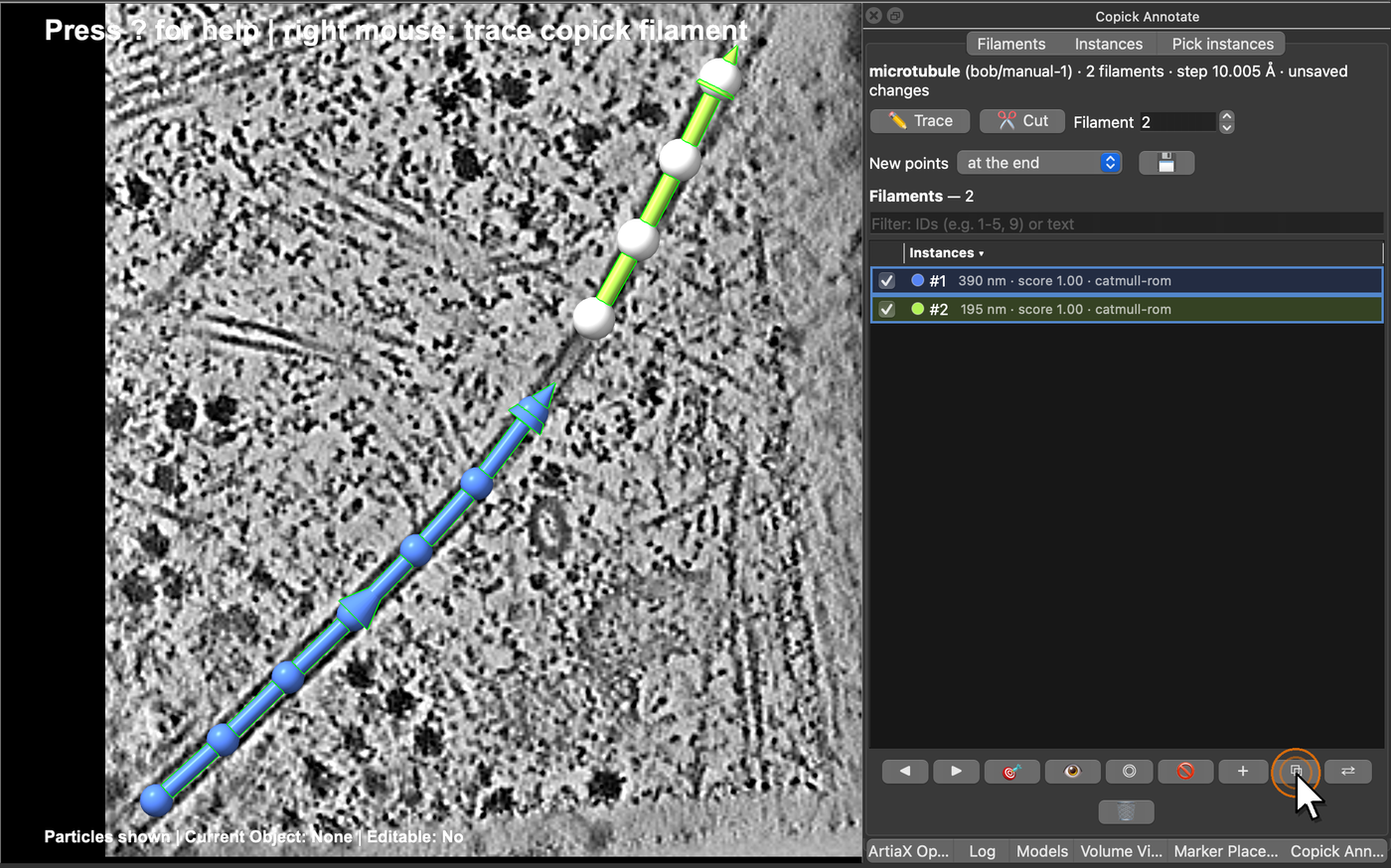Image resolution: width=1391 pixels, height=868 pixels.
Task: Activate the Trace pencil tool
Action: click(x=920, y=121)
